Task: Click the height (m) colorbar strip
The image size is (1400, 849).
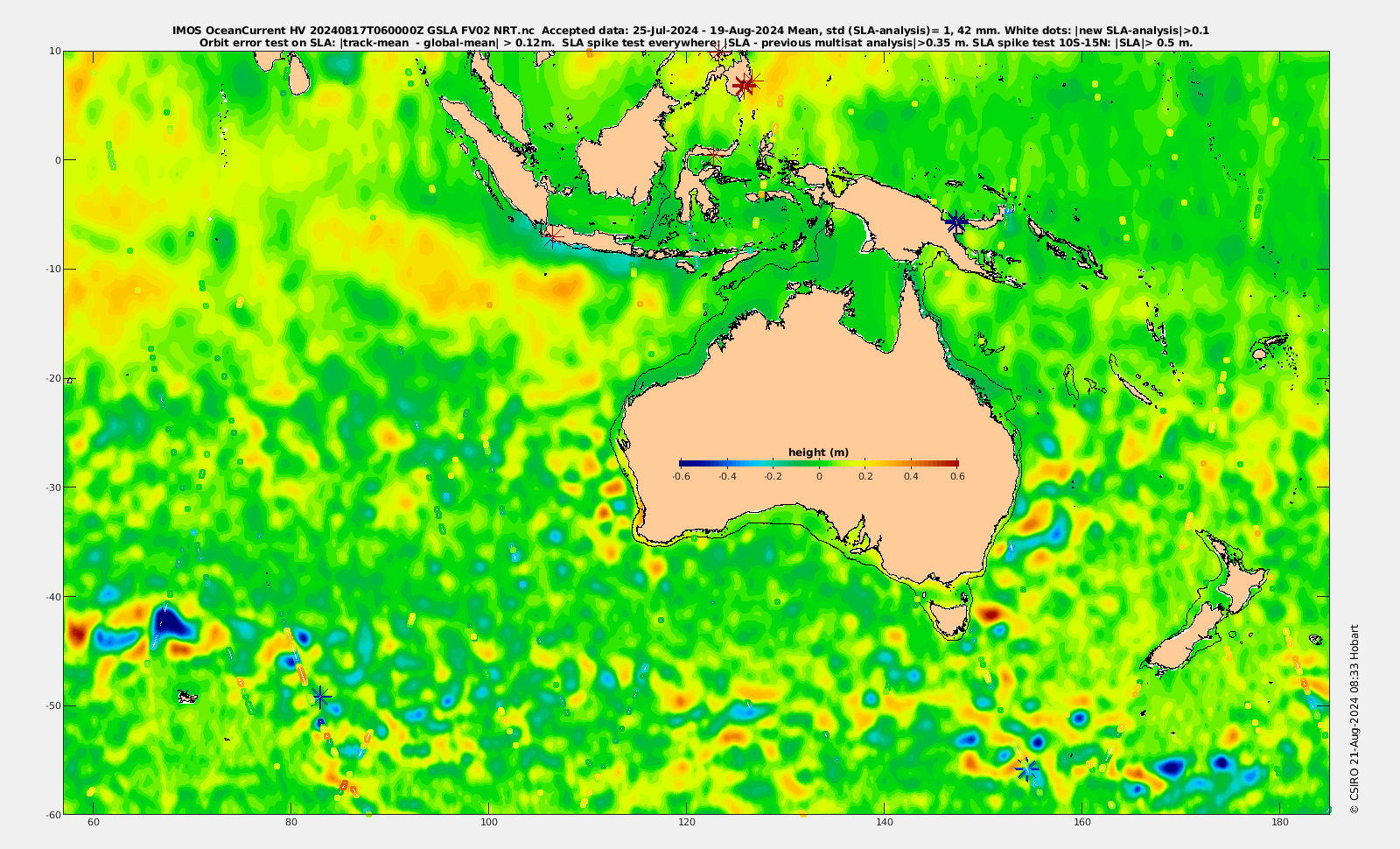Action: [x=819, y=464]
